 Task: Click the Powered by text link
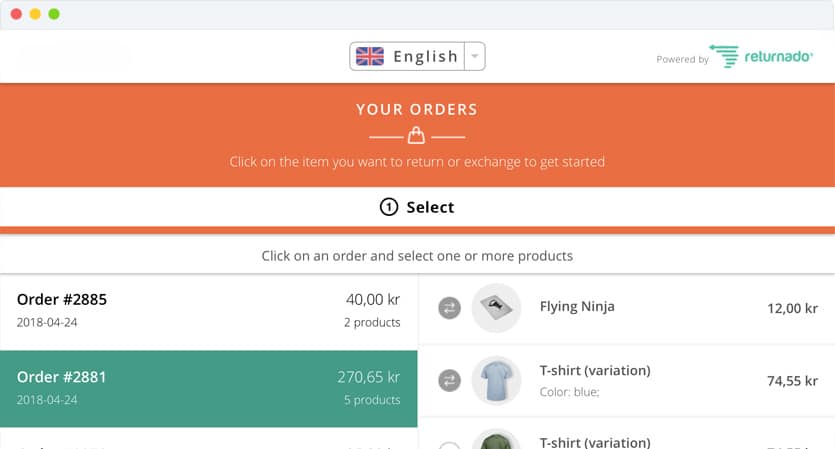click(x=682, y=59)
